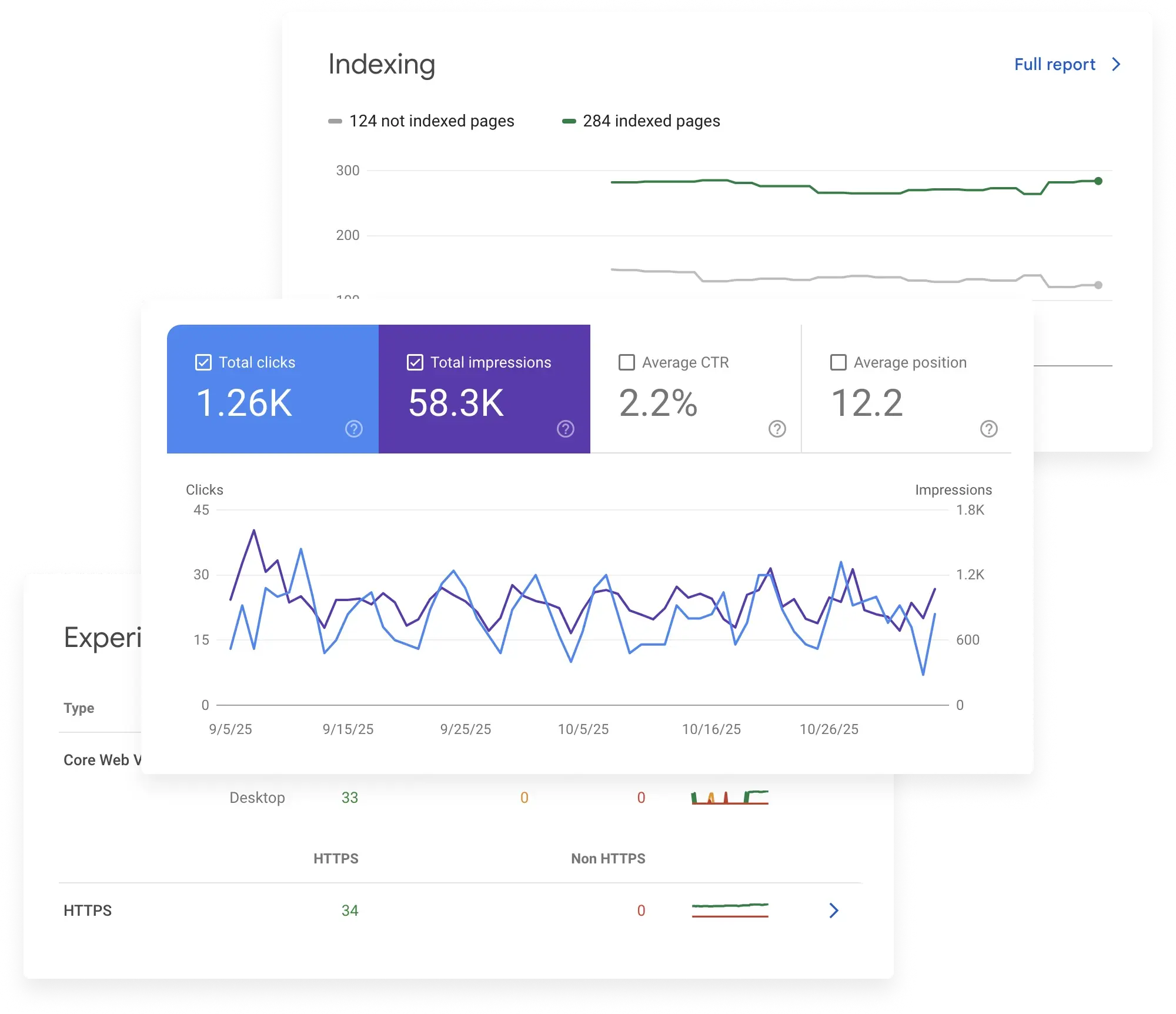Screen dimensions: 1176x1014
Task: Select the Total impressions metric card
Action: [x=484, y=388]
